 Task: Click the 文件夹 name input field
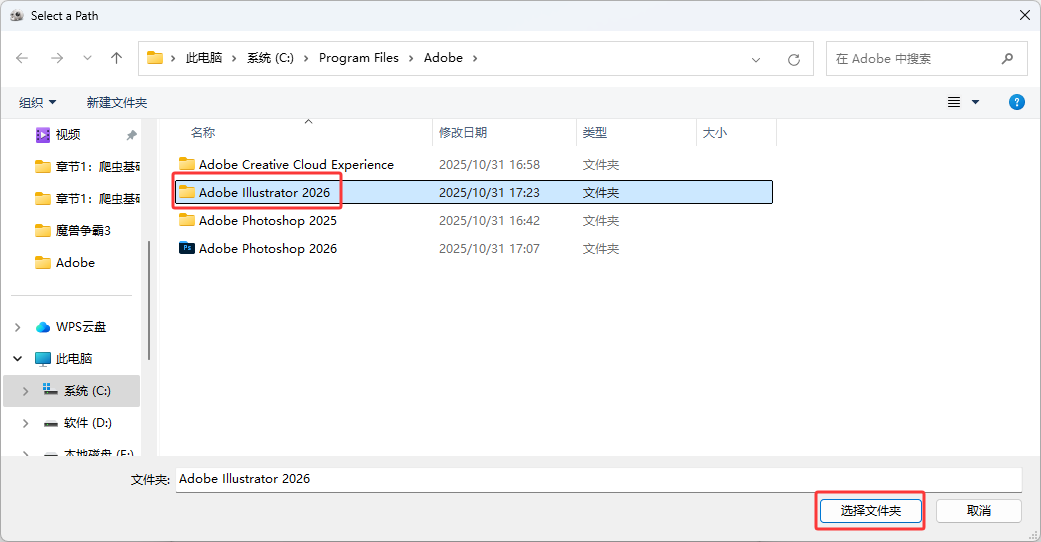pyautogui.click(x=598, y=480)
